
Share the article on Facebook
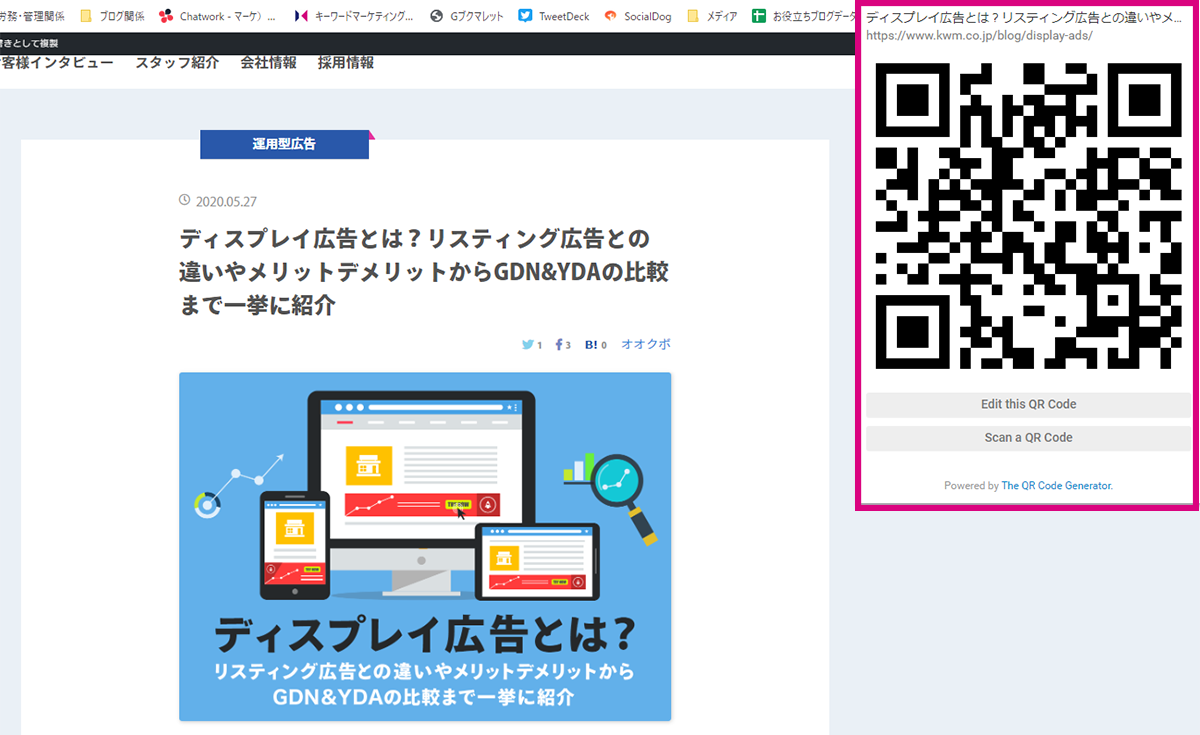[563, 345]
